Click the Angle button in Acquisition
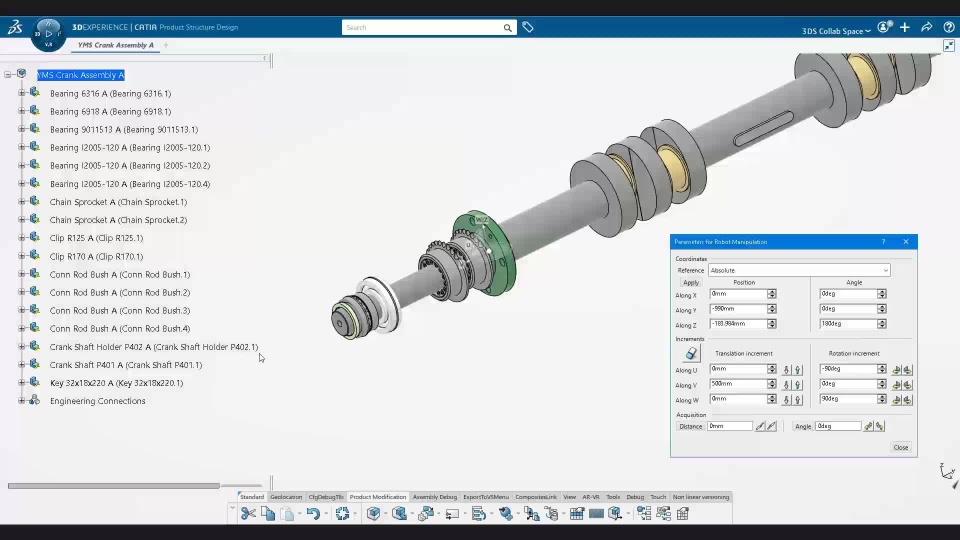This screenshot has width=960, height=540. [x=803, y=426]
